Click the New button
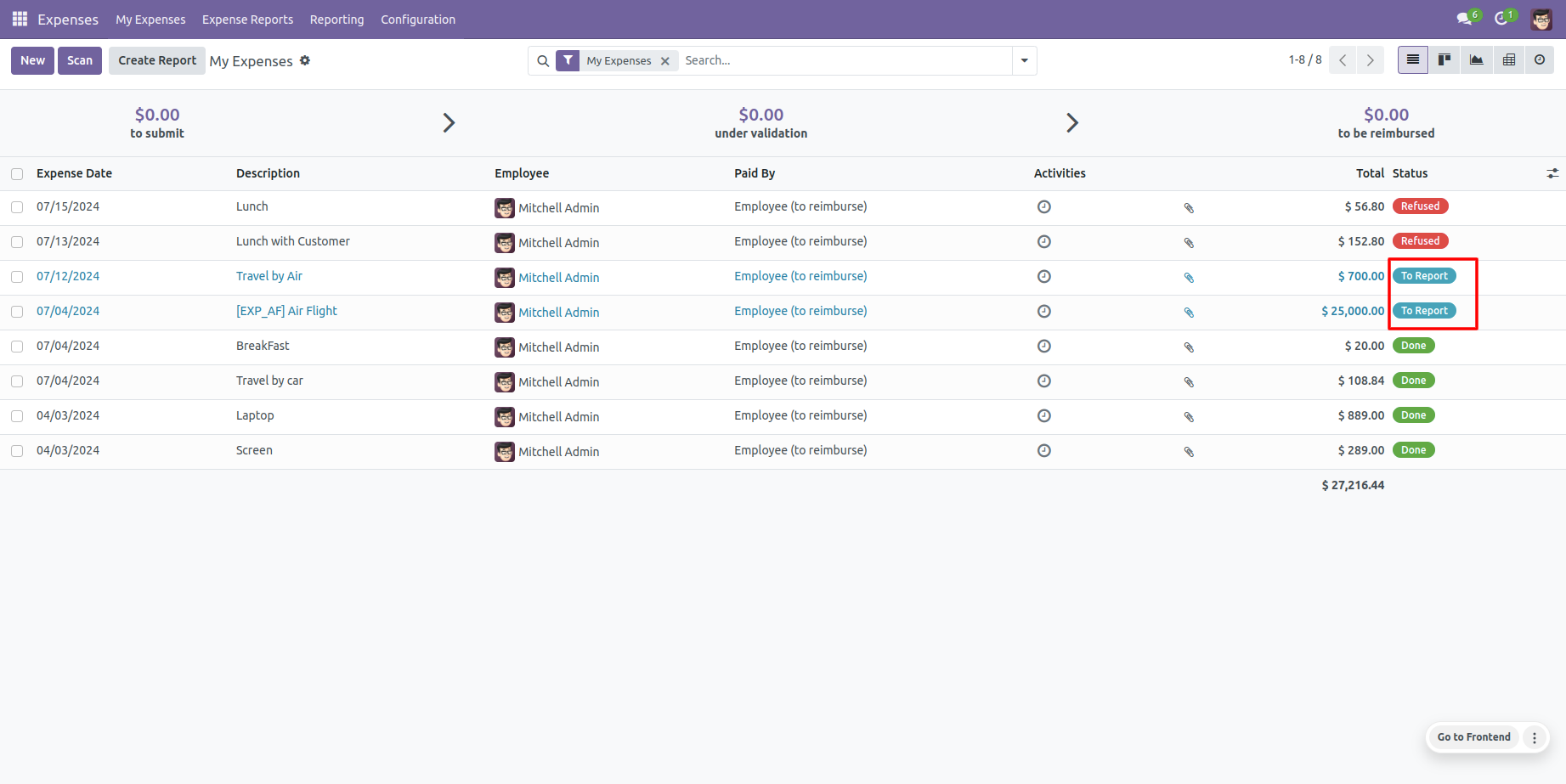 click(x=32, y=60)
